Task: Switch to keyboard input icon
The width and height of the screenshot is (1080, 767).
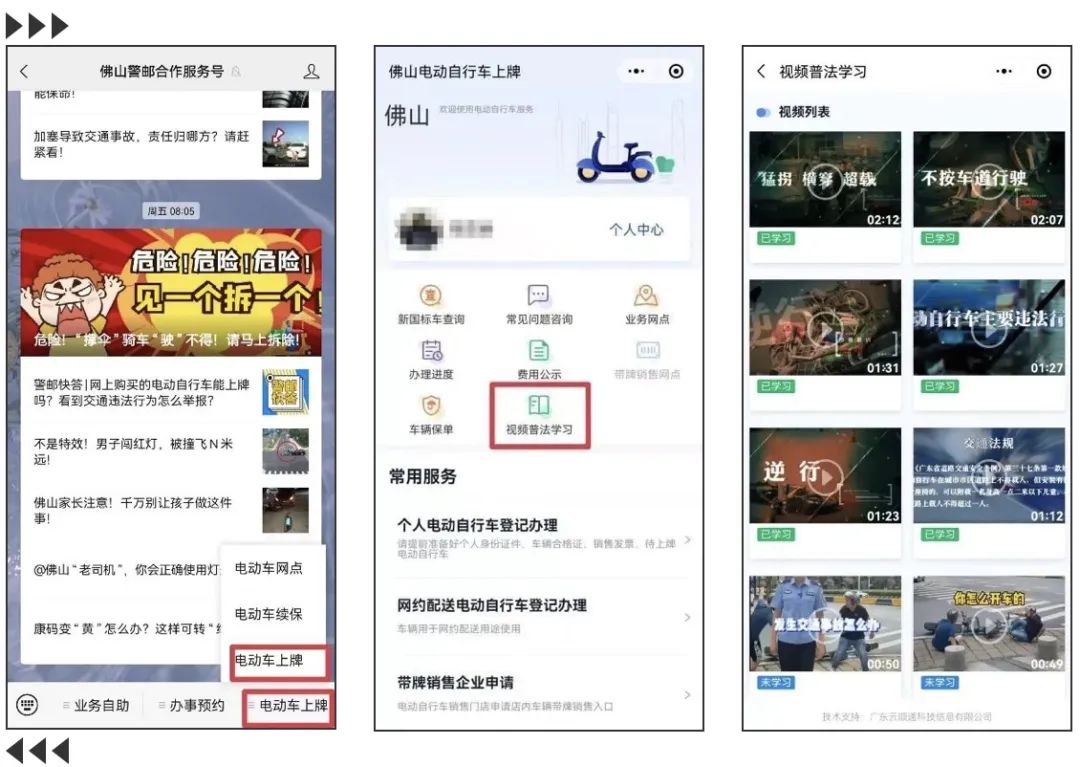Action: (27, 705)
